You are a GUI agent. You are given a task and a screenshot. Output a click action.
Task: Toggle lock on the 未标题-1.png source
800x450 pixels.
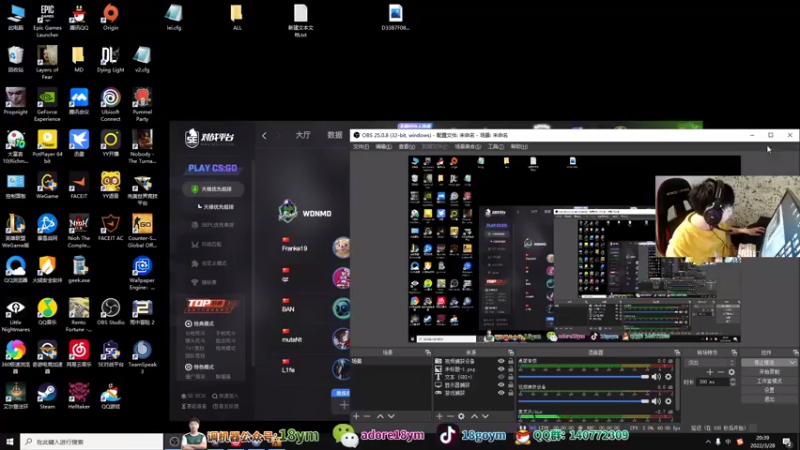(x=511, y=369)
